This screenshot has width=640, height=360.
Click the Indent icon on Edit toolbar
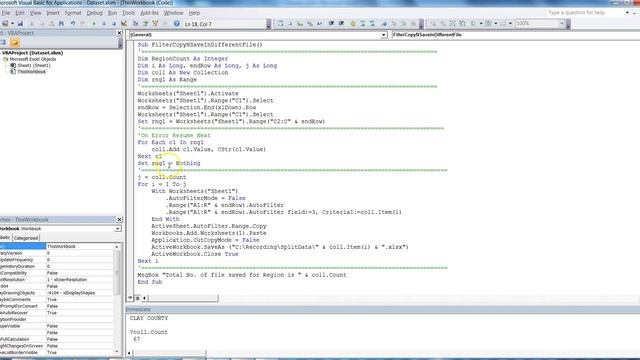331,24
